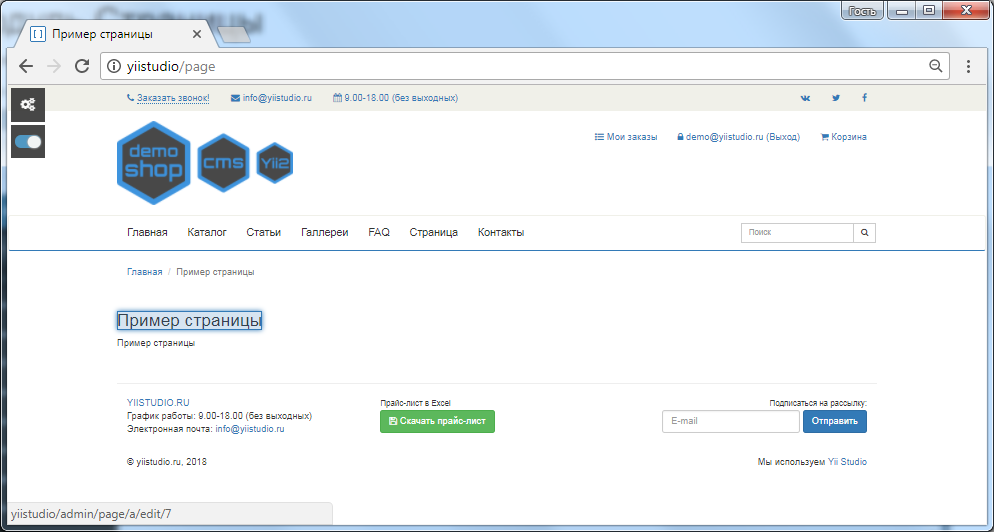The image size is (994, 532).
Task: Open the Каталог menu item
Action: pos(207,233)
